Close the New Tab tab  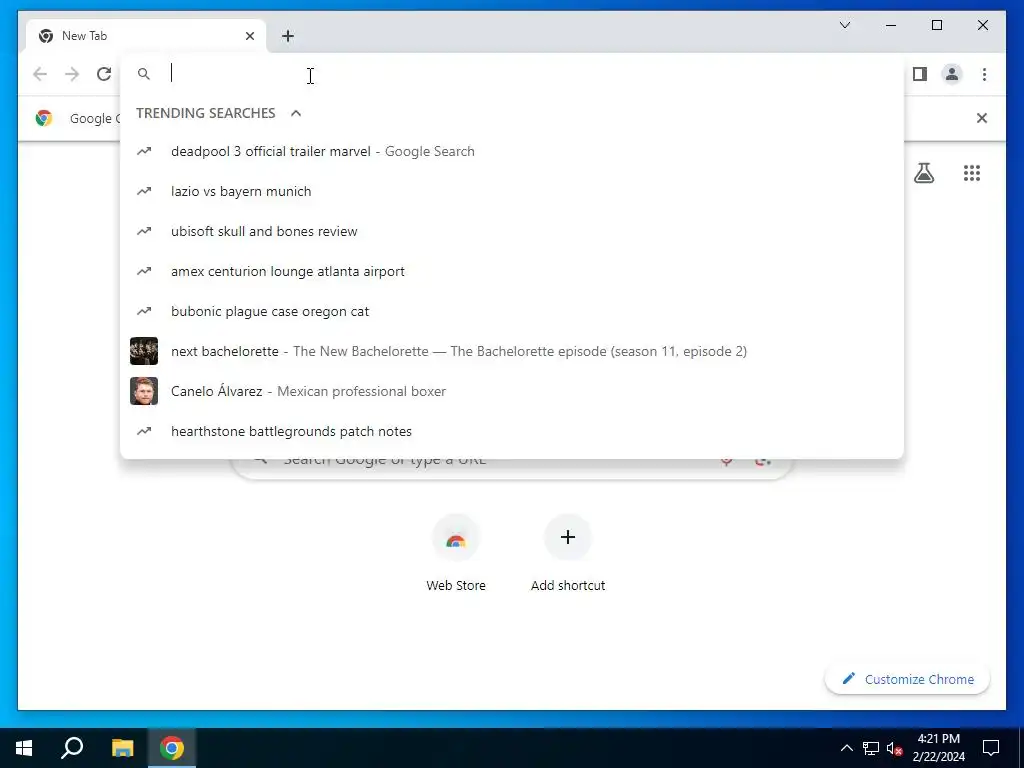pyautogui.click(x=249, y=36)
